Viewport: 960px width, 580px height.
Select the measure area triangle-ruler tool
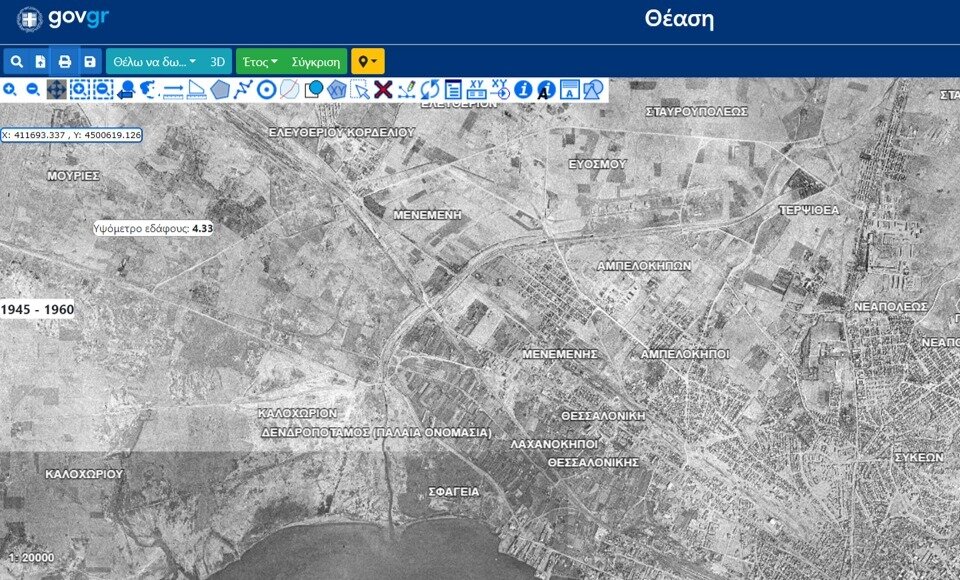197,89
